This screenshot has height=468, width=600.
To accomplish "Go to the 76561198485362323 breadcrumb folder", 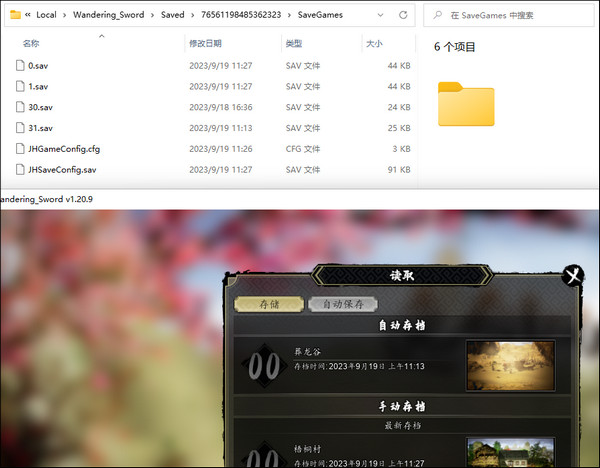I will (x=241, y=15).
